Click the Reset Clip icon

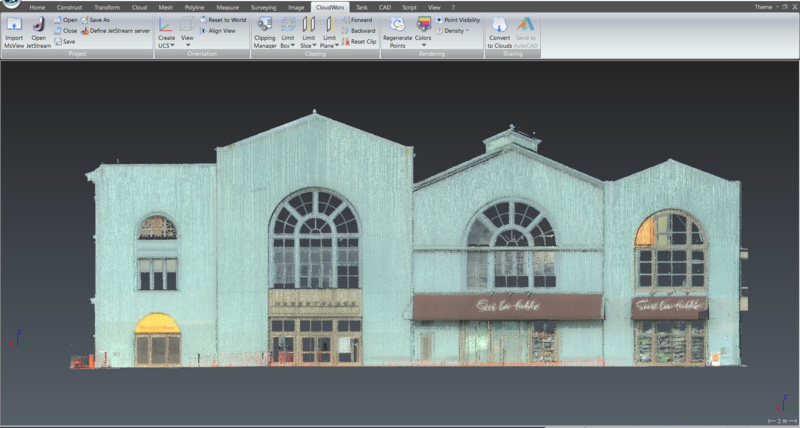pyautogui.click(x=358, y=42)
